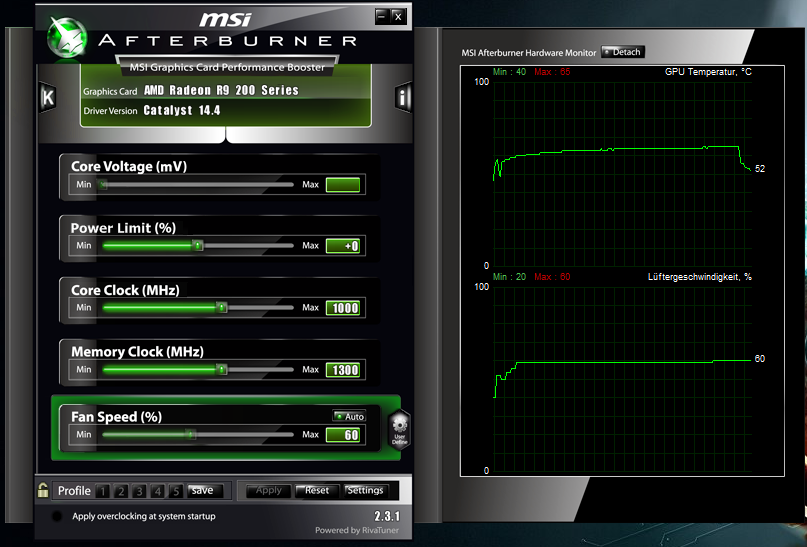Click the Memory Clock 1300 value field

click(x=343, y=369)
